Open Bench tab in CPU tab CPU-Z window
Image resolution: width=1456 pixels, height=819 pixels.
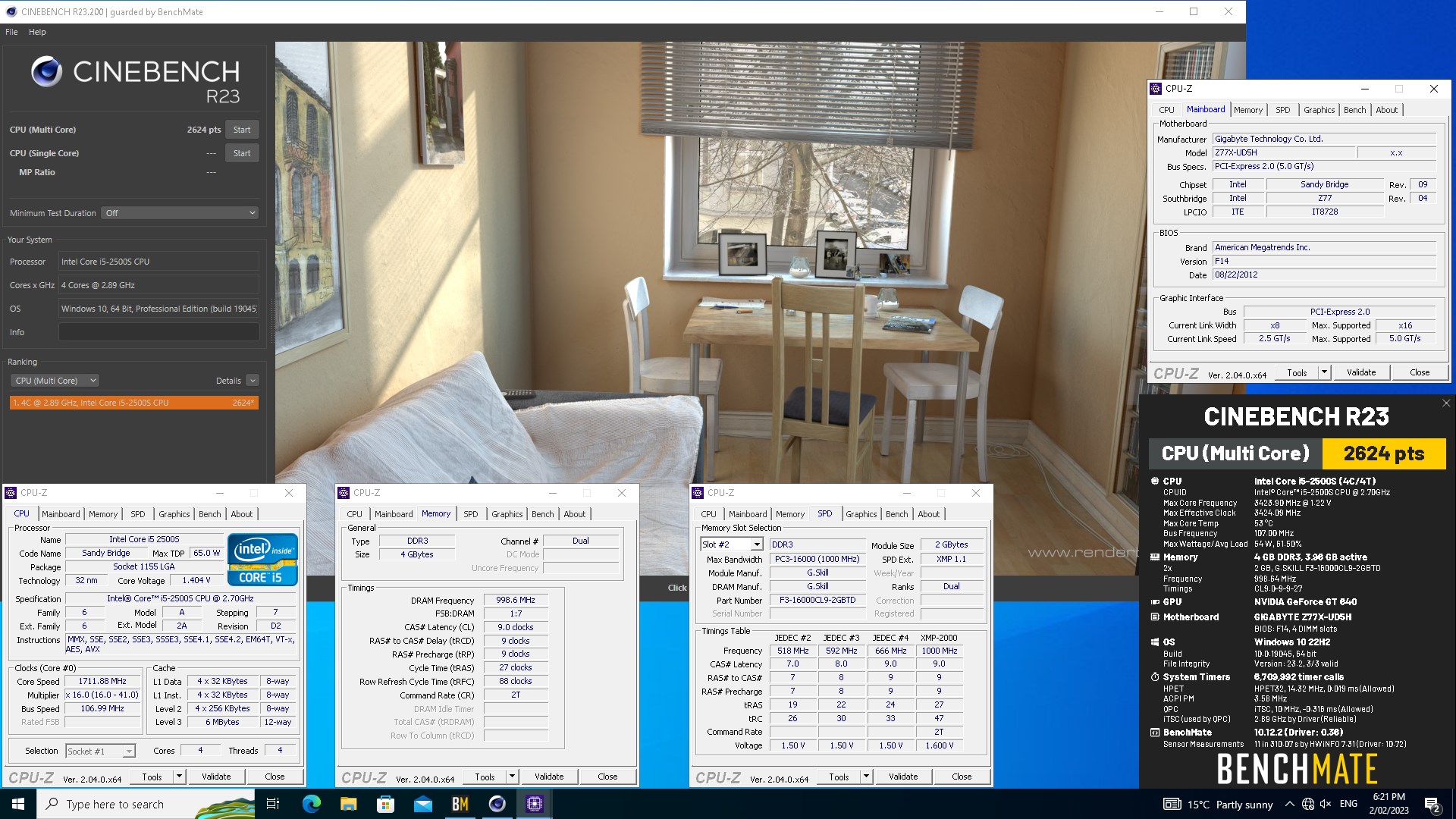[209, 514]
